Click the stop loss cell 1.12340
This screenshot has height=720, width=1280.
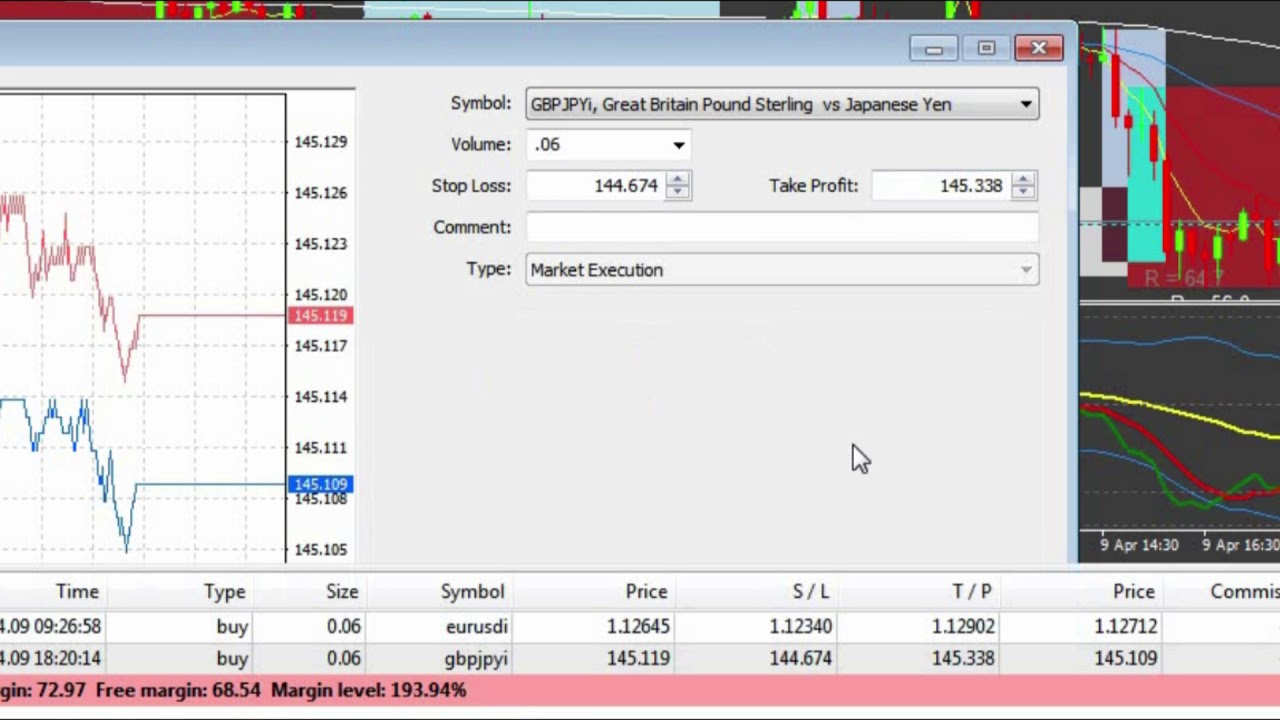[x=800, y=627]
